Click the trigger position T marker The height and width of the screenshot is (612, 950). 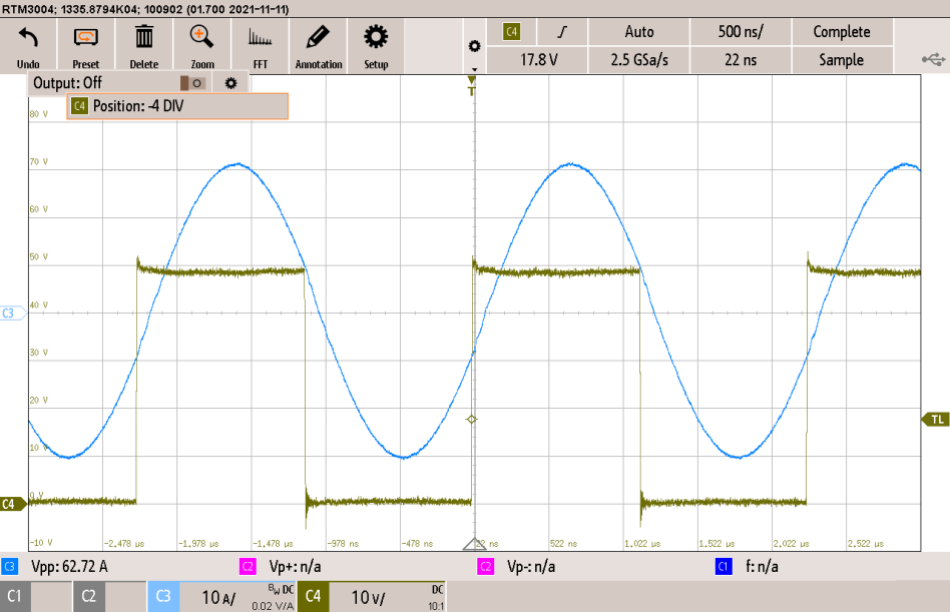(471, 86)
